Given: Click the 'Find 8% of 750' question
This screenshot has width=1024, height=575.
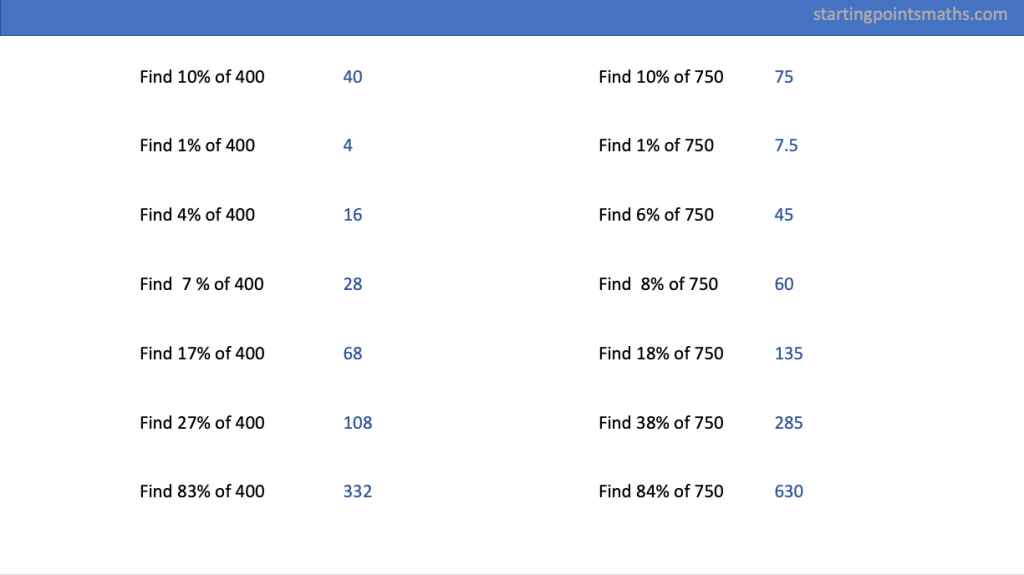Looking at the screenshot, I should [x=658, y=285].
